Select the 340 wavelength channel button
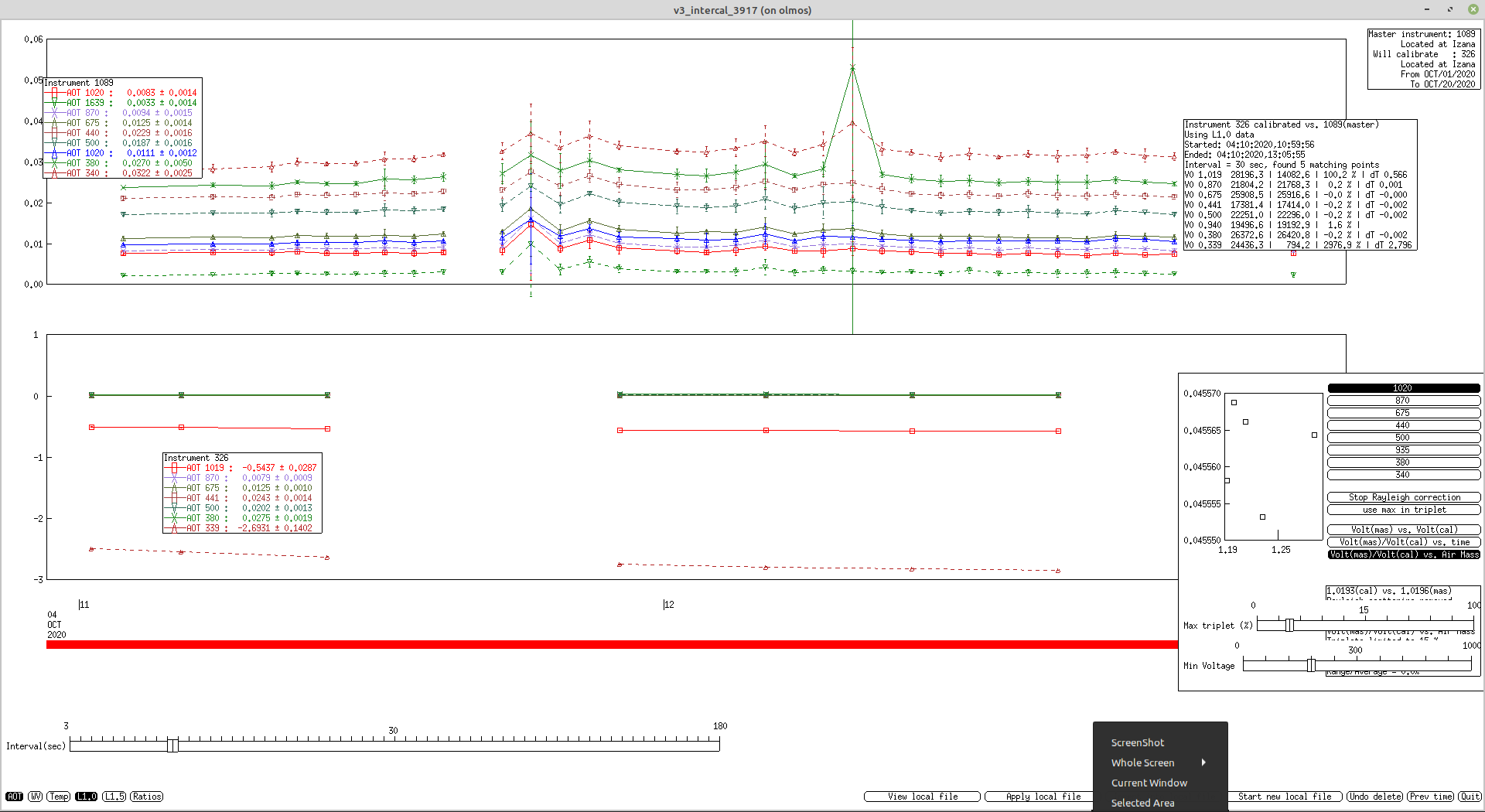 click(1403, 475)
